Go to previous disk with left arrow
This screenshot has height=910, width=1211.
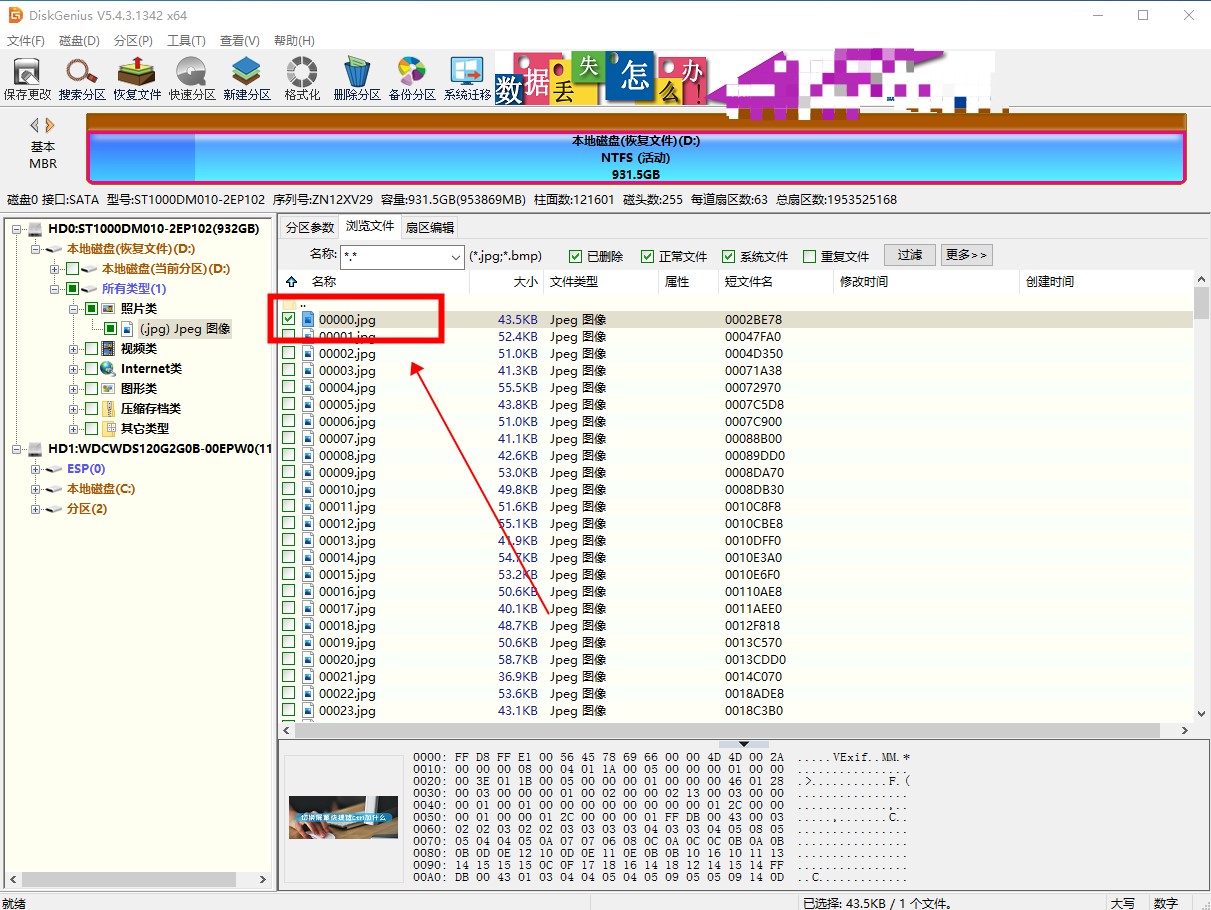34,126
